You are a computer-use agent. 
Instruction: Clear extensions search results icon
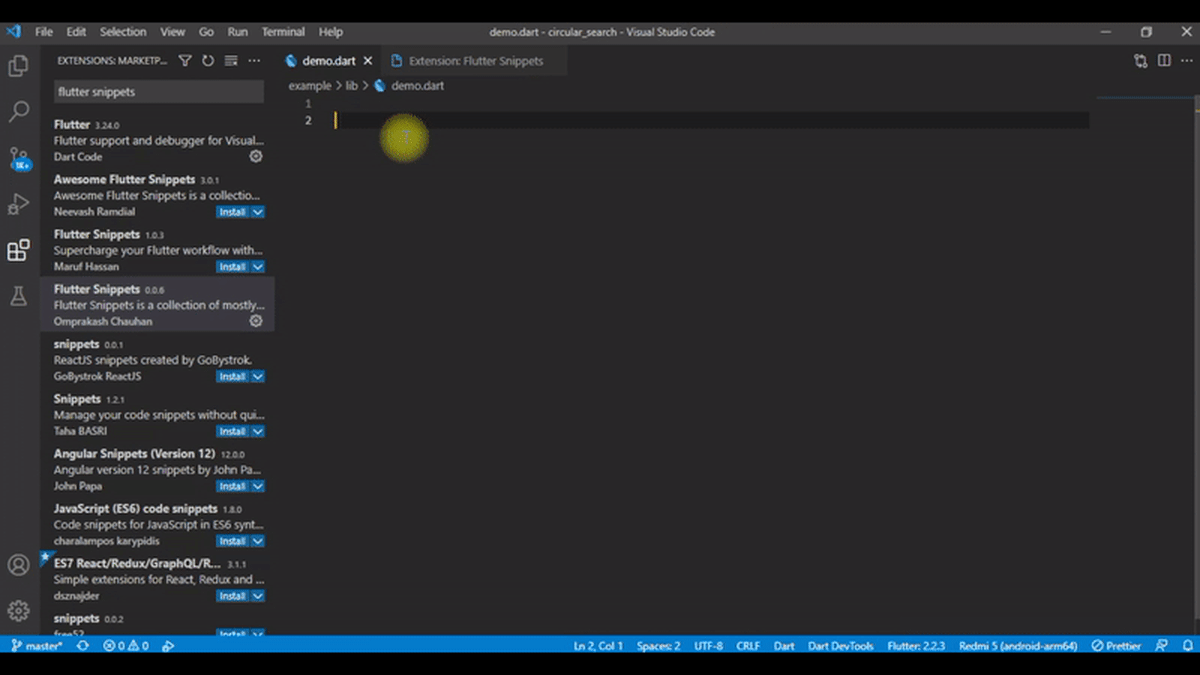pos(231,61)
